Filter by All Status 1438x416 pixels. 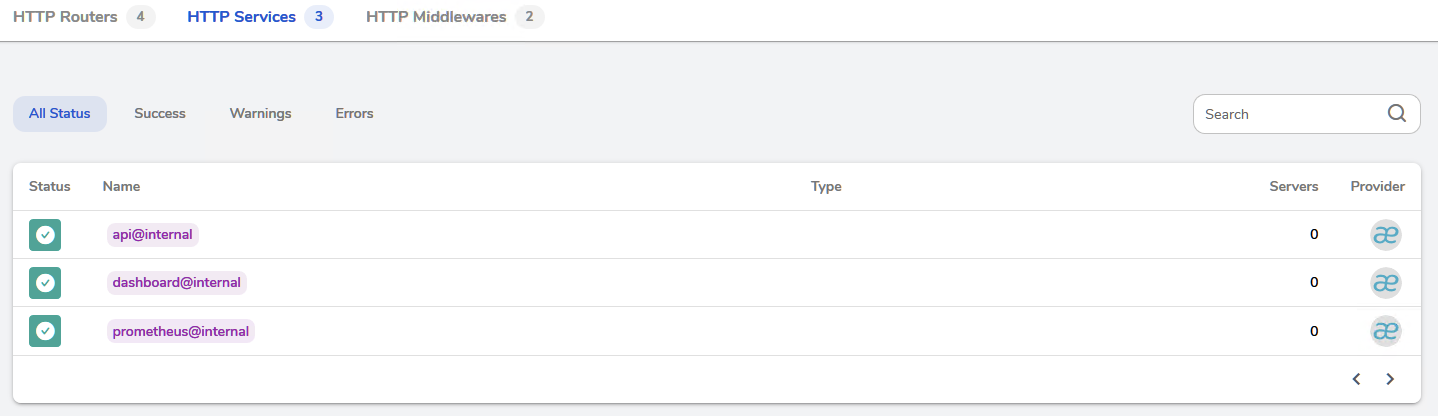[x=60, y=114]
